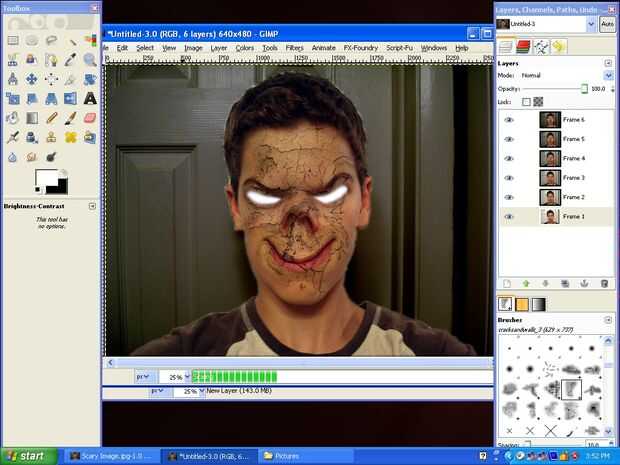The image size is (620, 465).
Task: Select the Measure compass tool
Action: coord(13,79)
